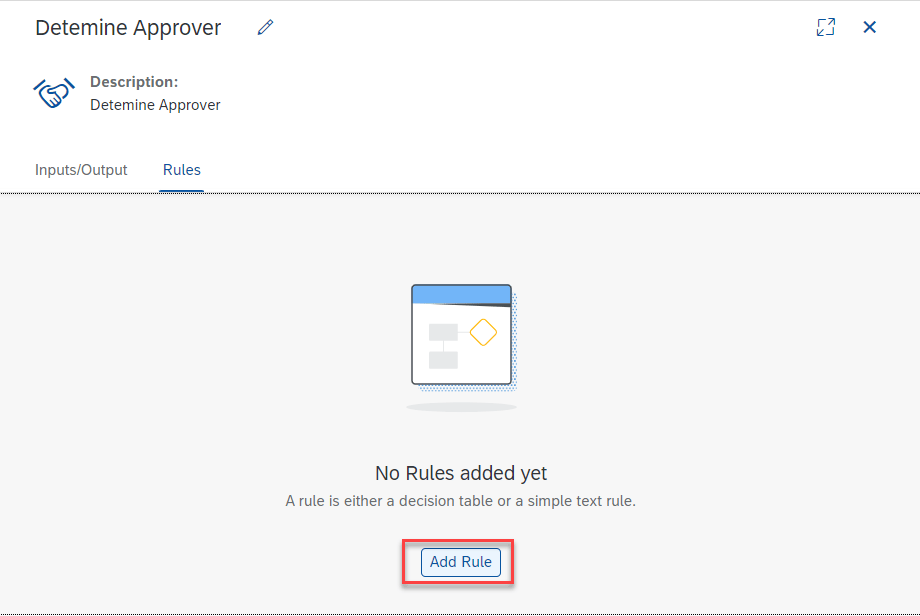Click the connector line left of the diamond
920x616 pixels.
pos(464,332)
